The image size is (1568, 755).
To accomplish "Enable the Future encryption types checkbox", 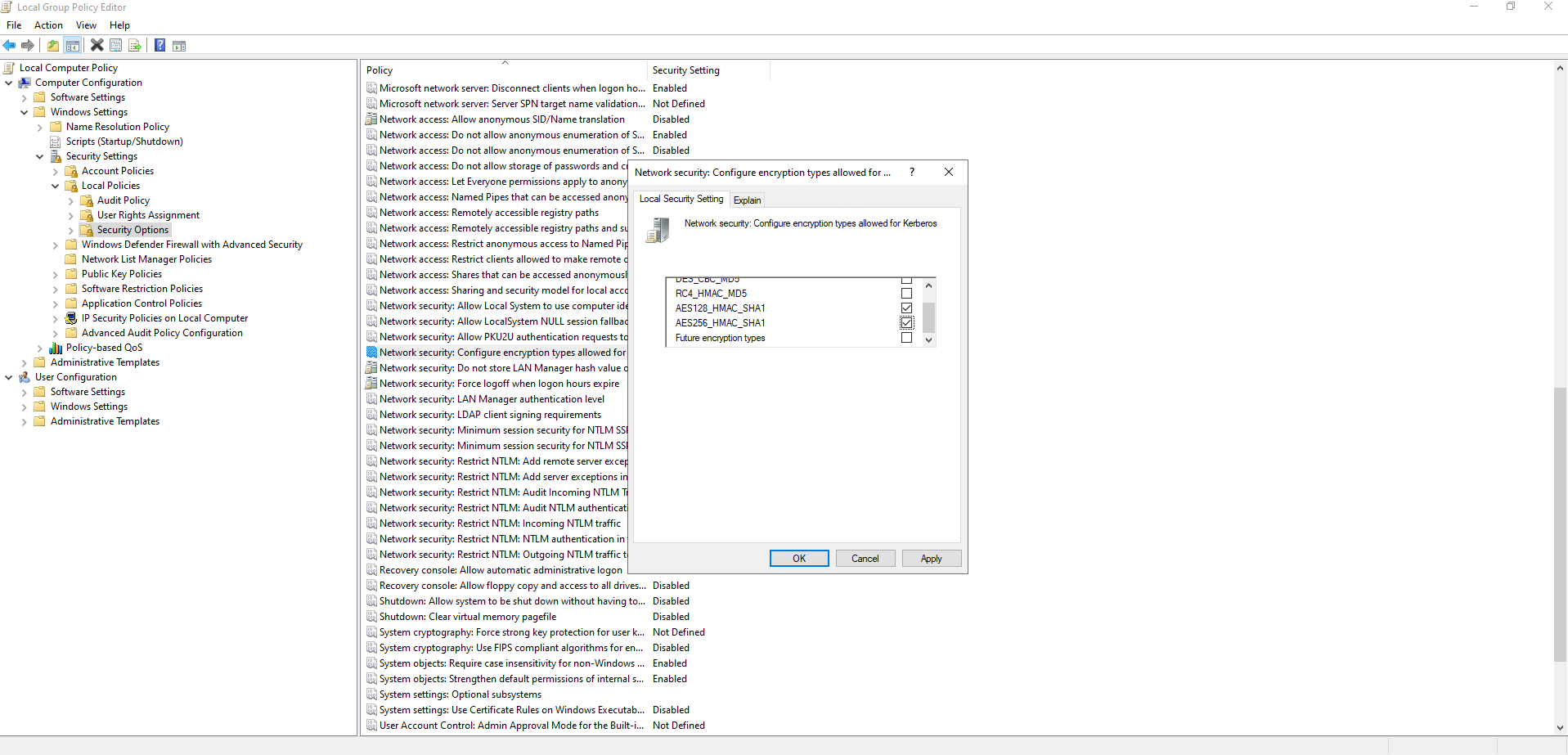I will [x=906, y=338].
